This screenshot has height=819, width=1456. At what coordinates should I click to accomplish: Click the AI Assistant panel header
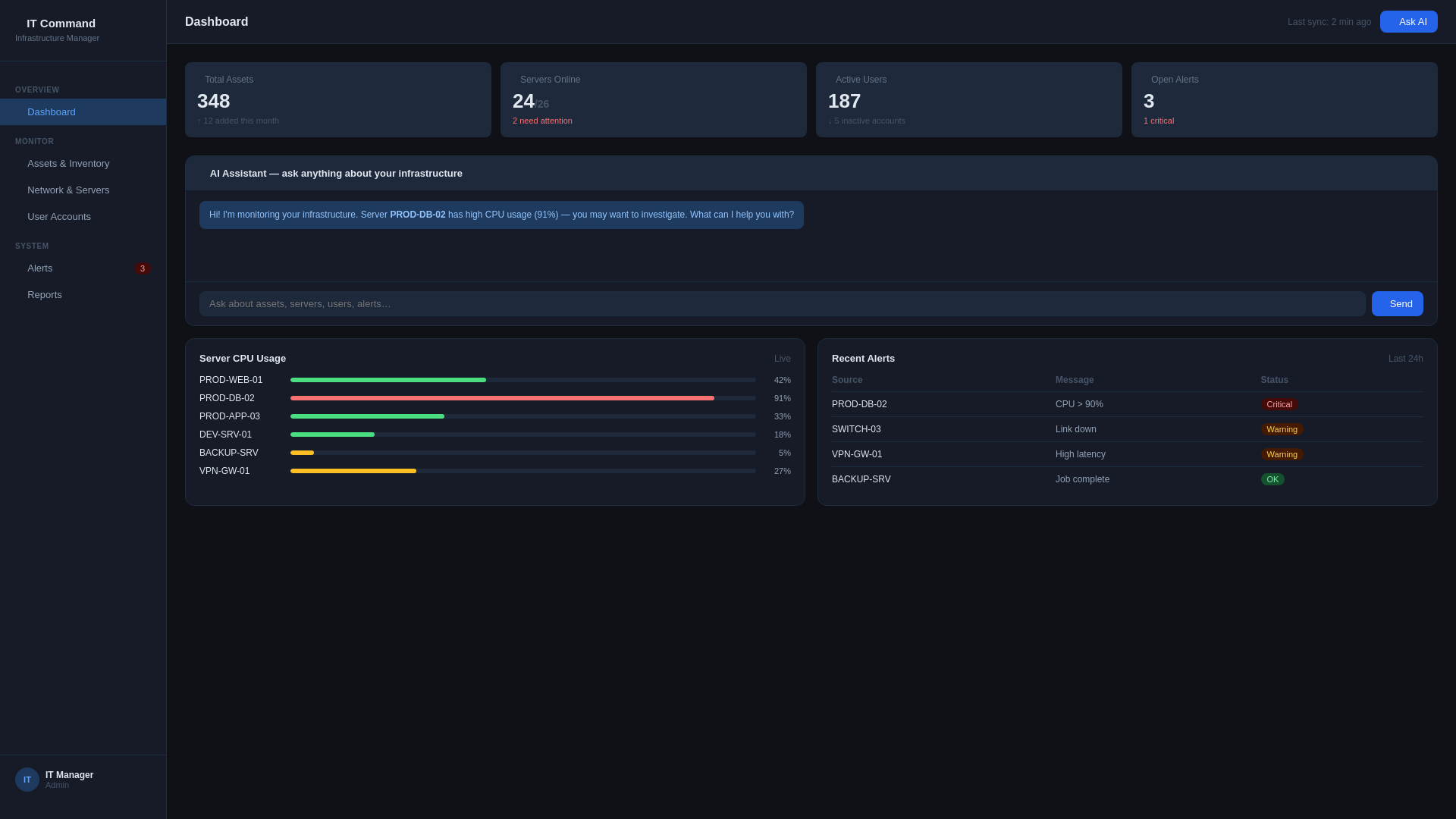811,174
